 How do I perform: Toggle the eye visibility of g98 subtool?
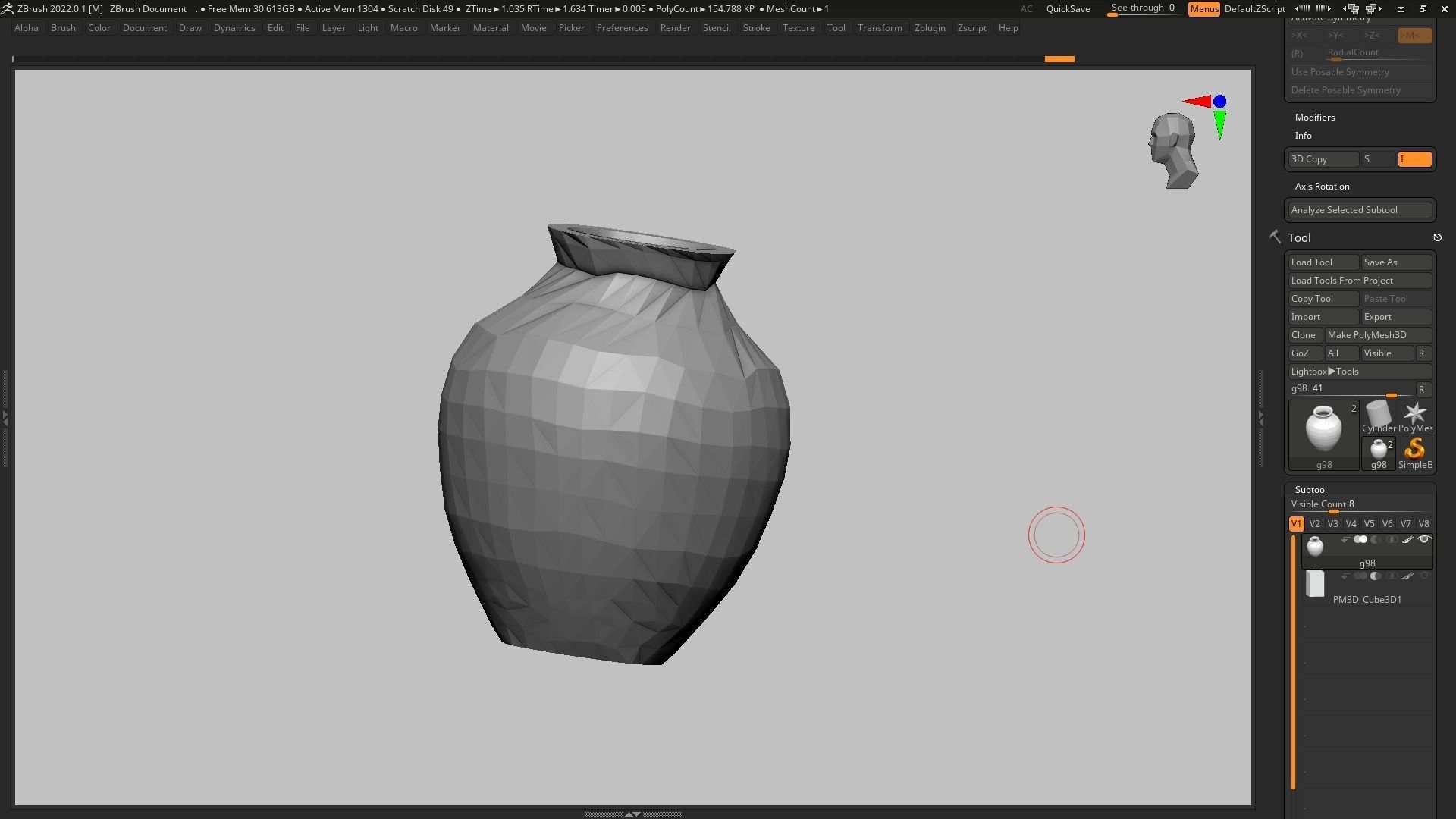click(1424, 540)
